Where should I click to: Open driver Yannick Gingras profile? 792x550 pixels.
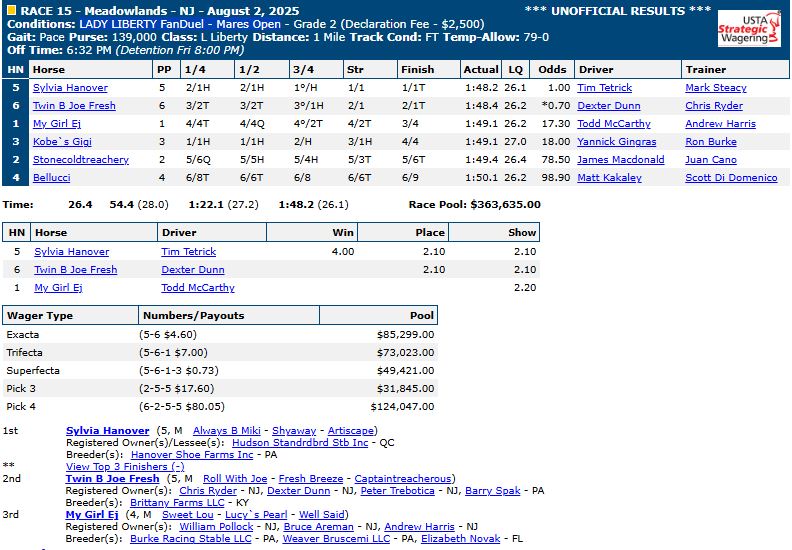coord(617,142)
